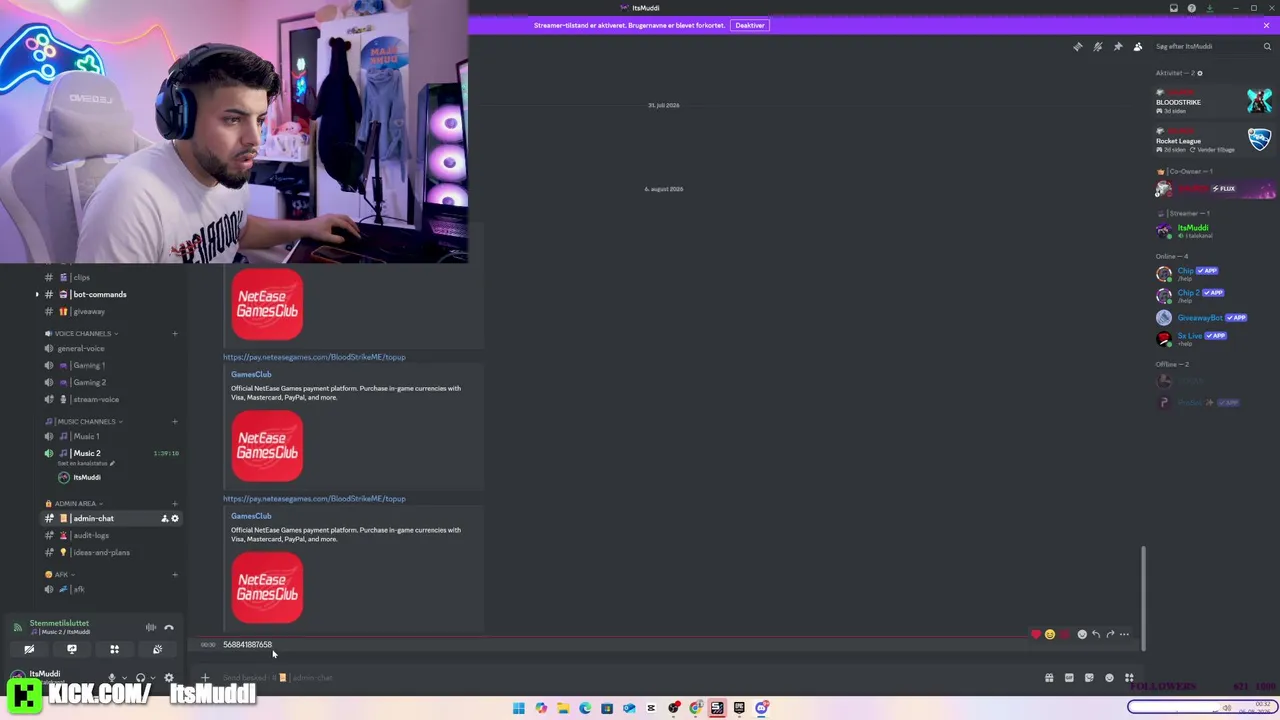The image size is (1280, 720).
Task: Share your screen in voice panel
Action: [72, 649]
